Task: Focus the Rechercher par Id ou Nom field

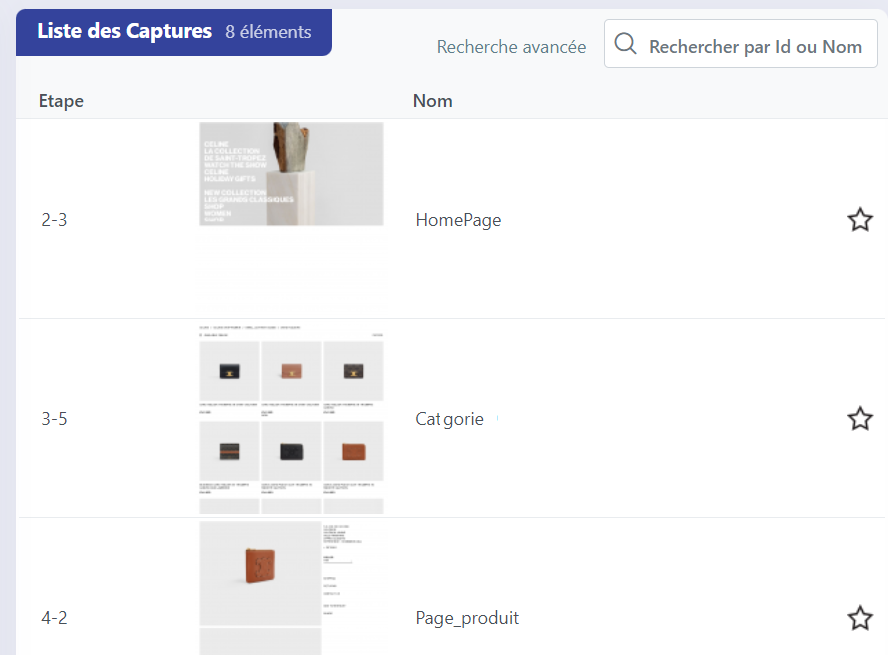Action: [741, 44]
